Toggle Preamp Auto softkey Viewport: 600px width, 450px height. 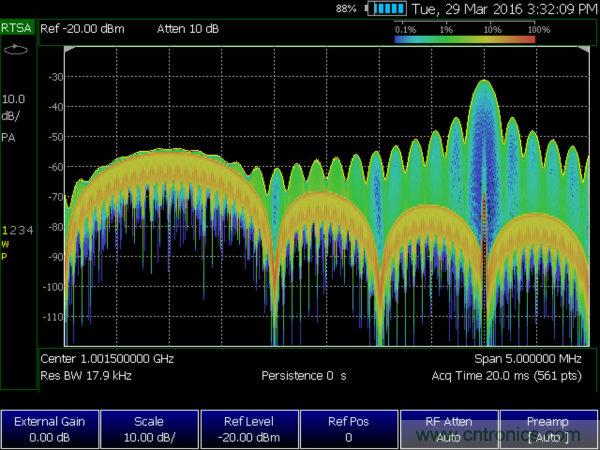[549, 429]
